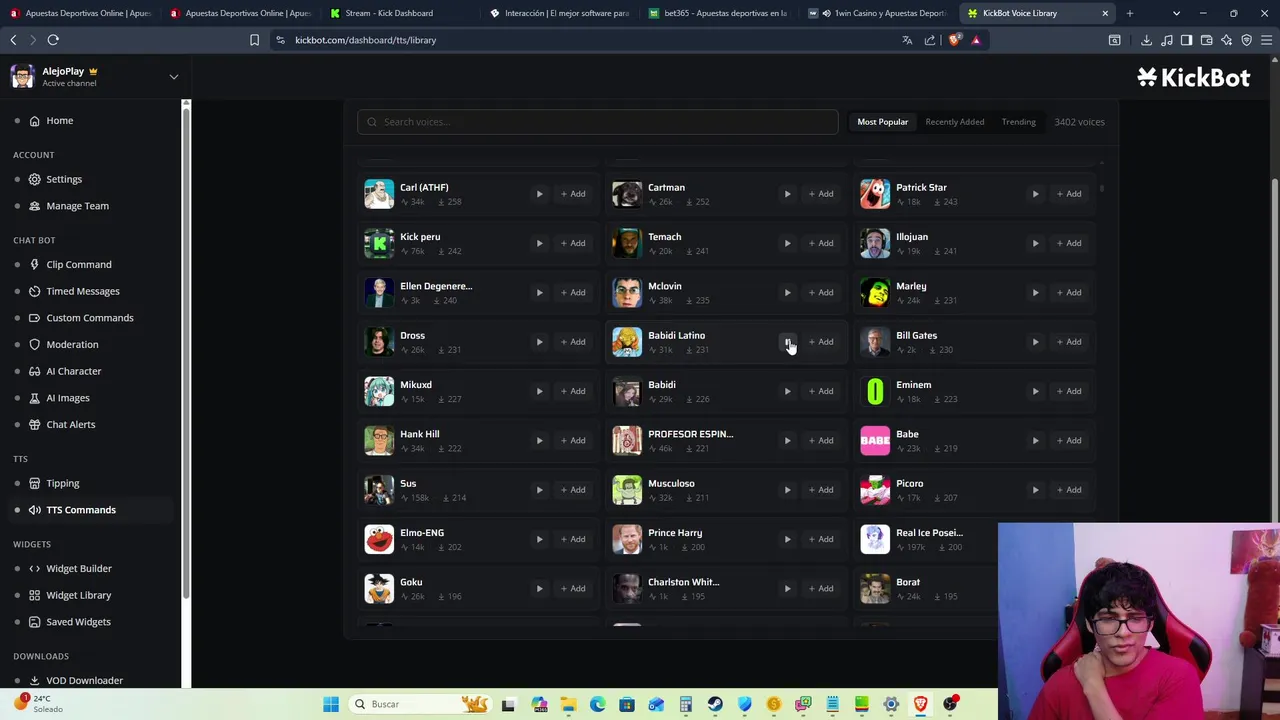This screenshot has width=1280, height=720.
Task: Expand the AlejoPlay channel dropdown
Action: coord(173,77)
